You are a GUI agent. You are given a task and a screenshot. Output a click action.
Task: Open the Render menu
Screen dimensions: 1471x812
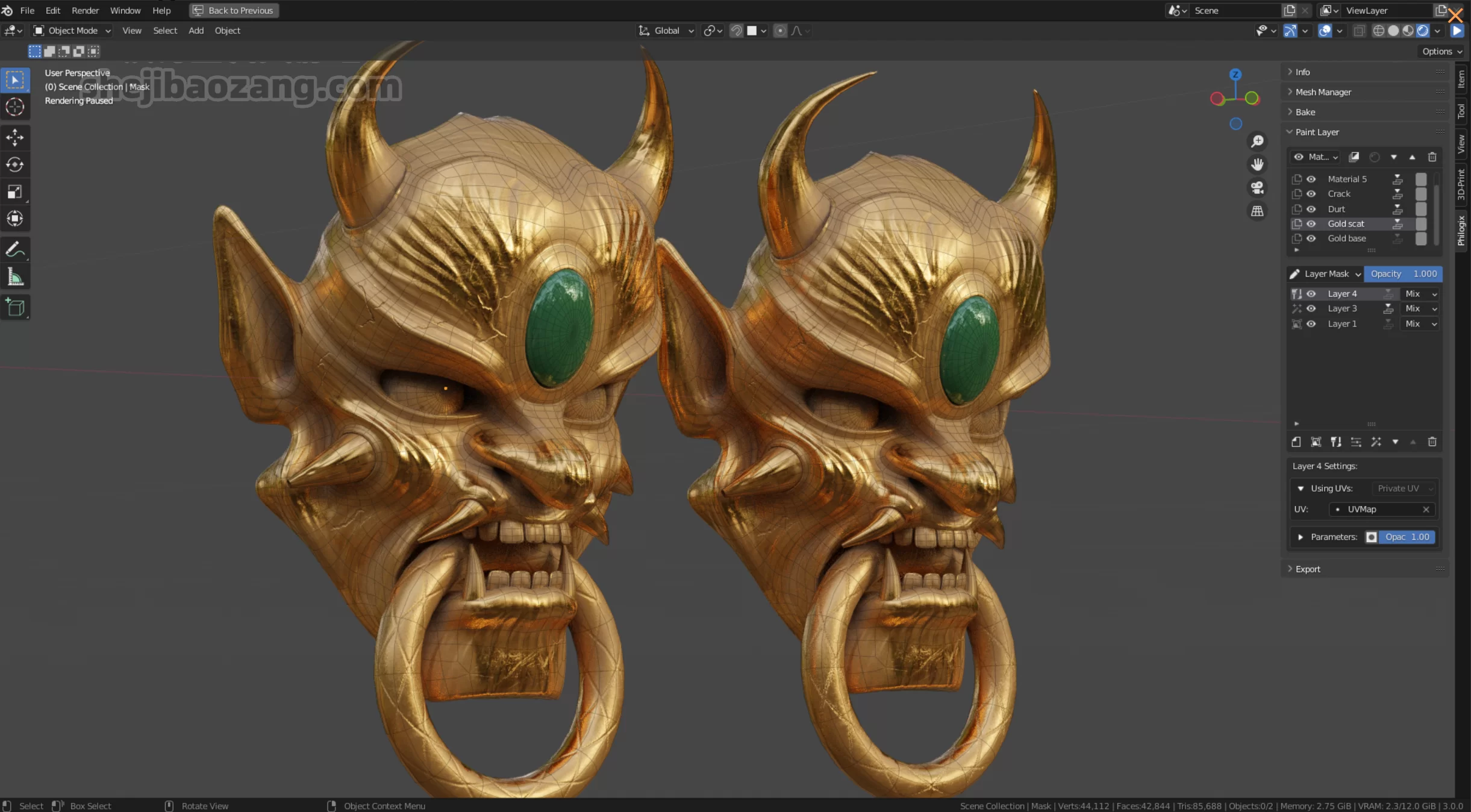pyautogui.click(x=85, y=10)
